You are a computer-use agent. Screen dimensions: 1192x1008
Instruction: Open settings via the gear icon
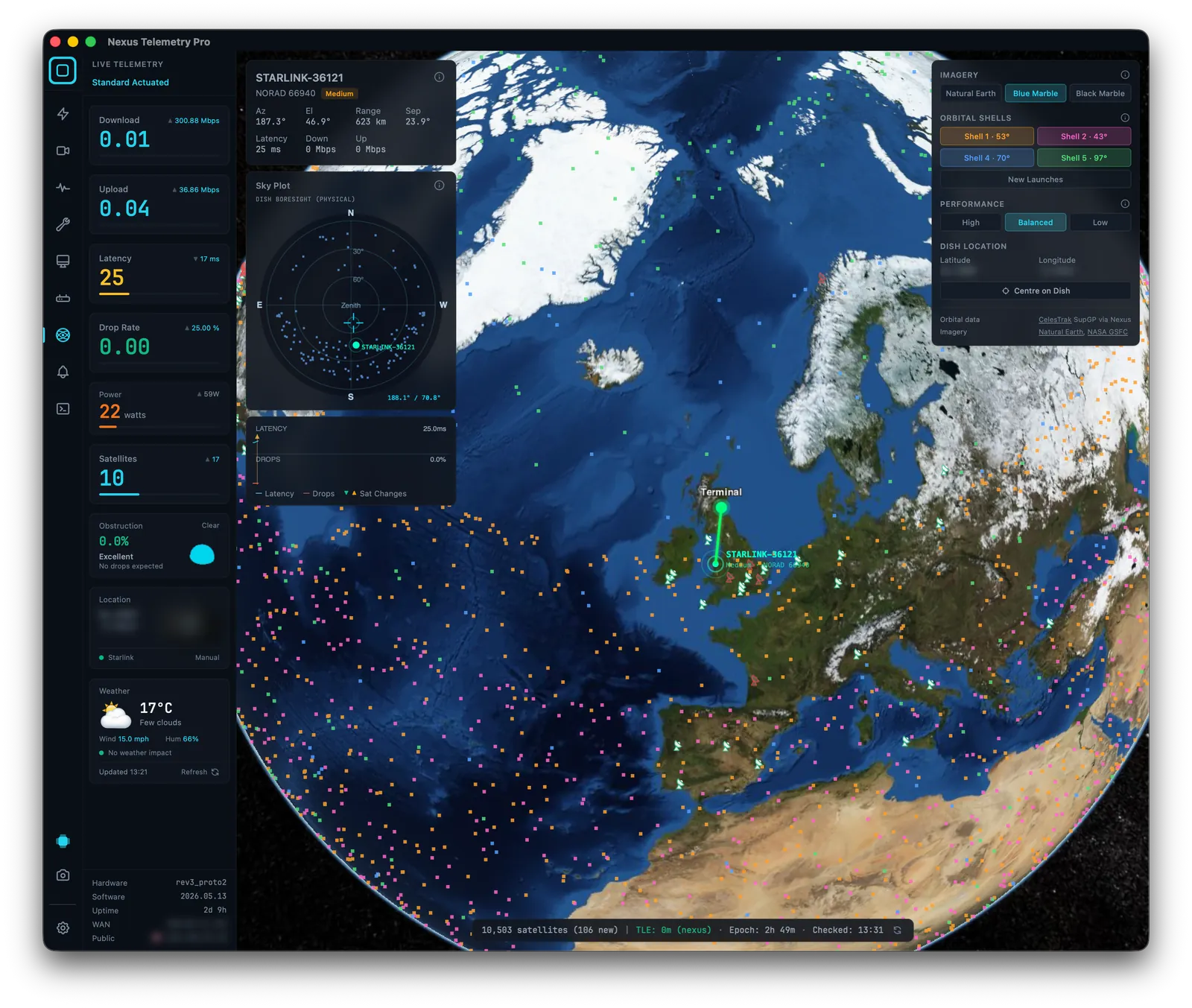[63, 928]
